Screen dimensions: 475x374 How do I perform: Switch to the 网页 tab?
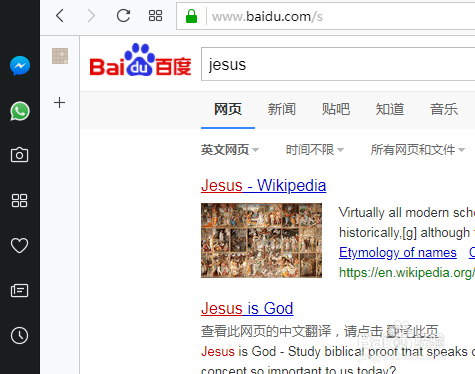[x=228, y=109]
